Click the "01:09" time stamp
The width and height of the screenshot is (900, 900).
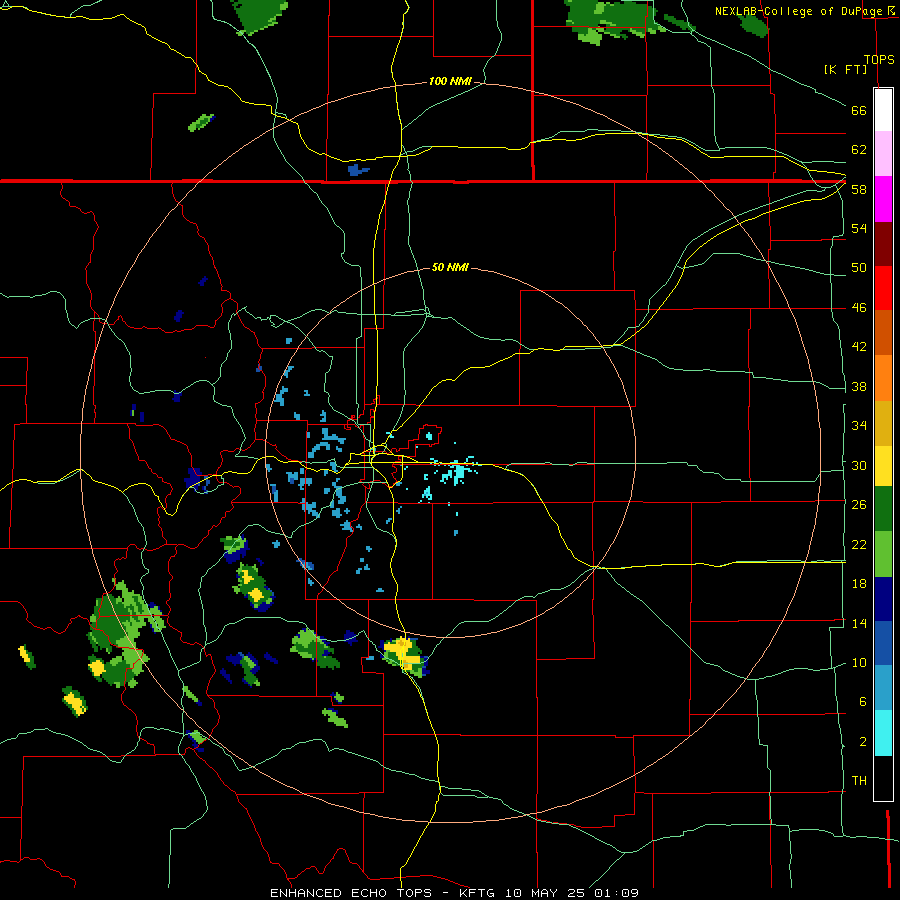pos(616,893)
